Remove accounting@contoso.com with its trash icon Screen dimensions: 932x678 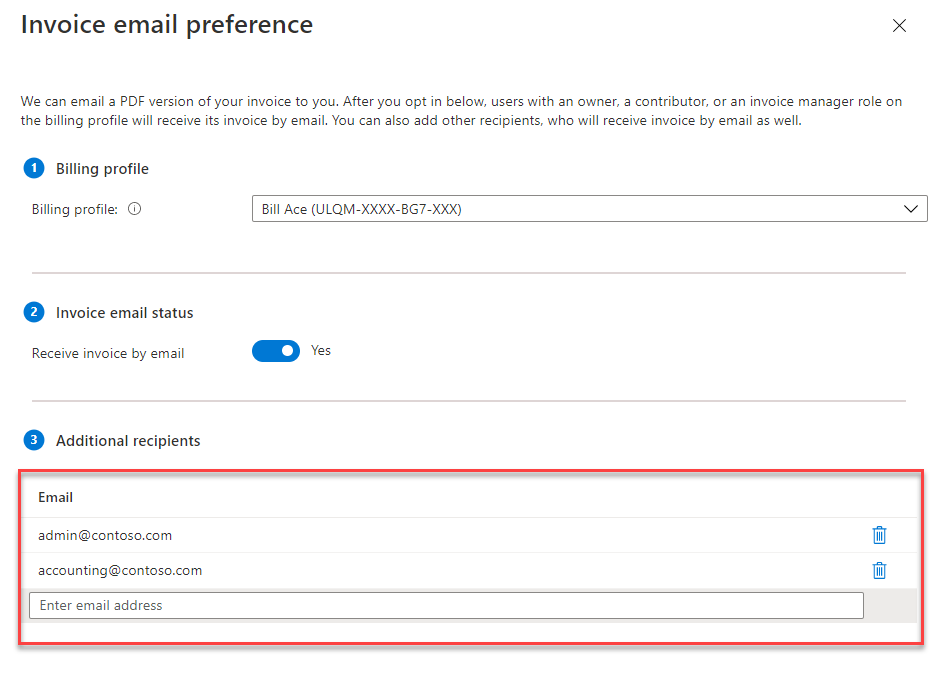point(879,571)
